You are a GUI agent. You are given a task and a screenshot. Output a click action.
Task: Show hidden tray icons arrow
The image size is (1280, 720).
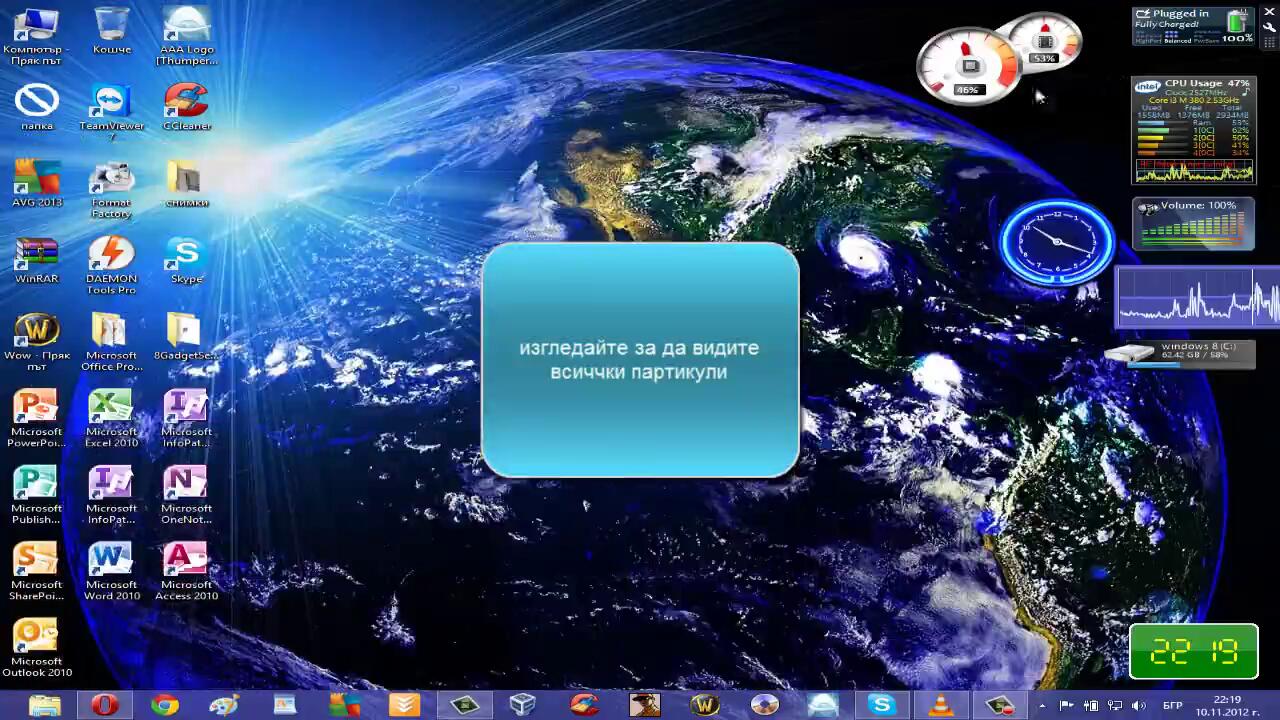tap(1042, 706)
